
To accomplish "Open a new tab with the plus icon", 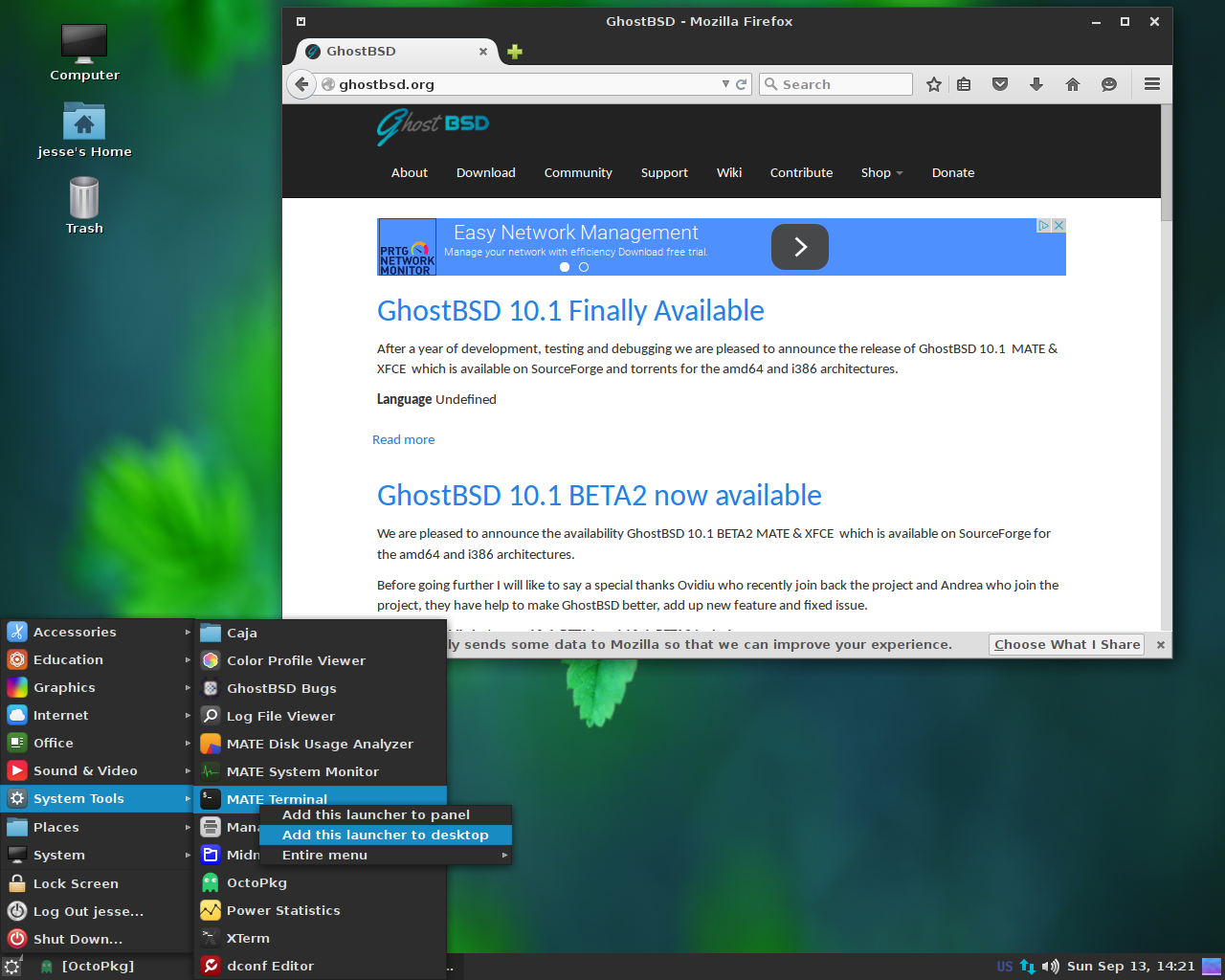I will point(515,52).
